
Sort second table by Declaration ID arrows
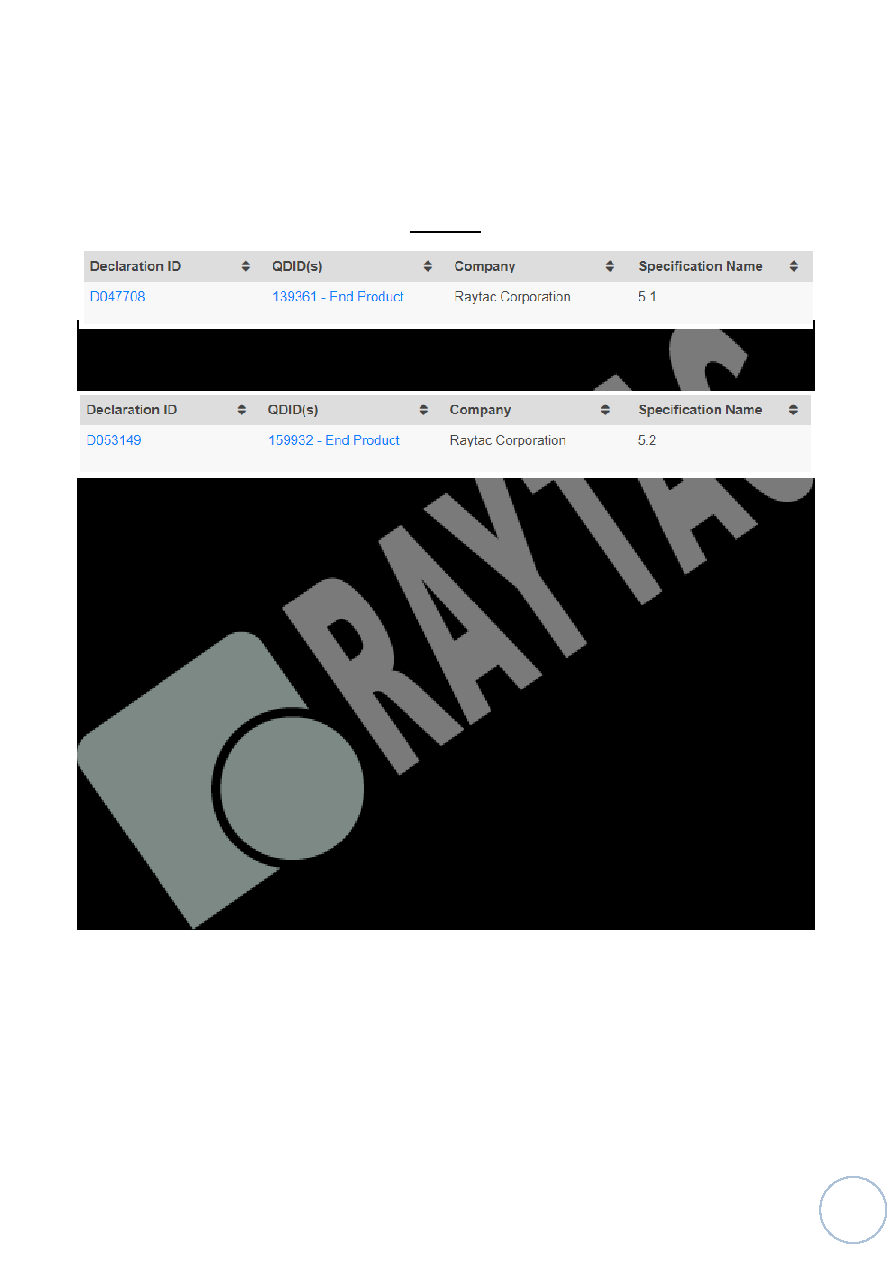pyautogui.click(x=242, y=410)
